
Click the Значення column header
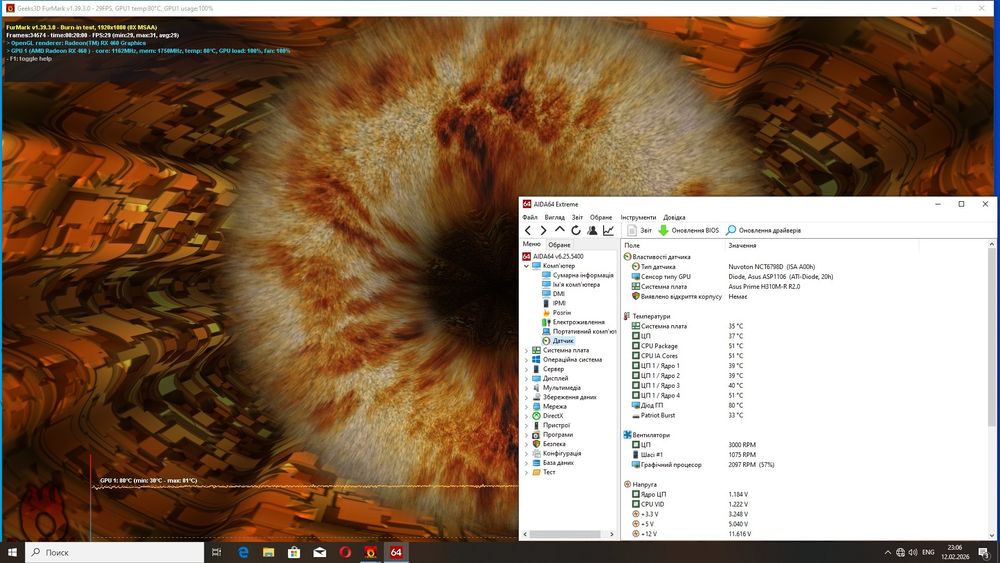click(x=822, y=245)
